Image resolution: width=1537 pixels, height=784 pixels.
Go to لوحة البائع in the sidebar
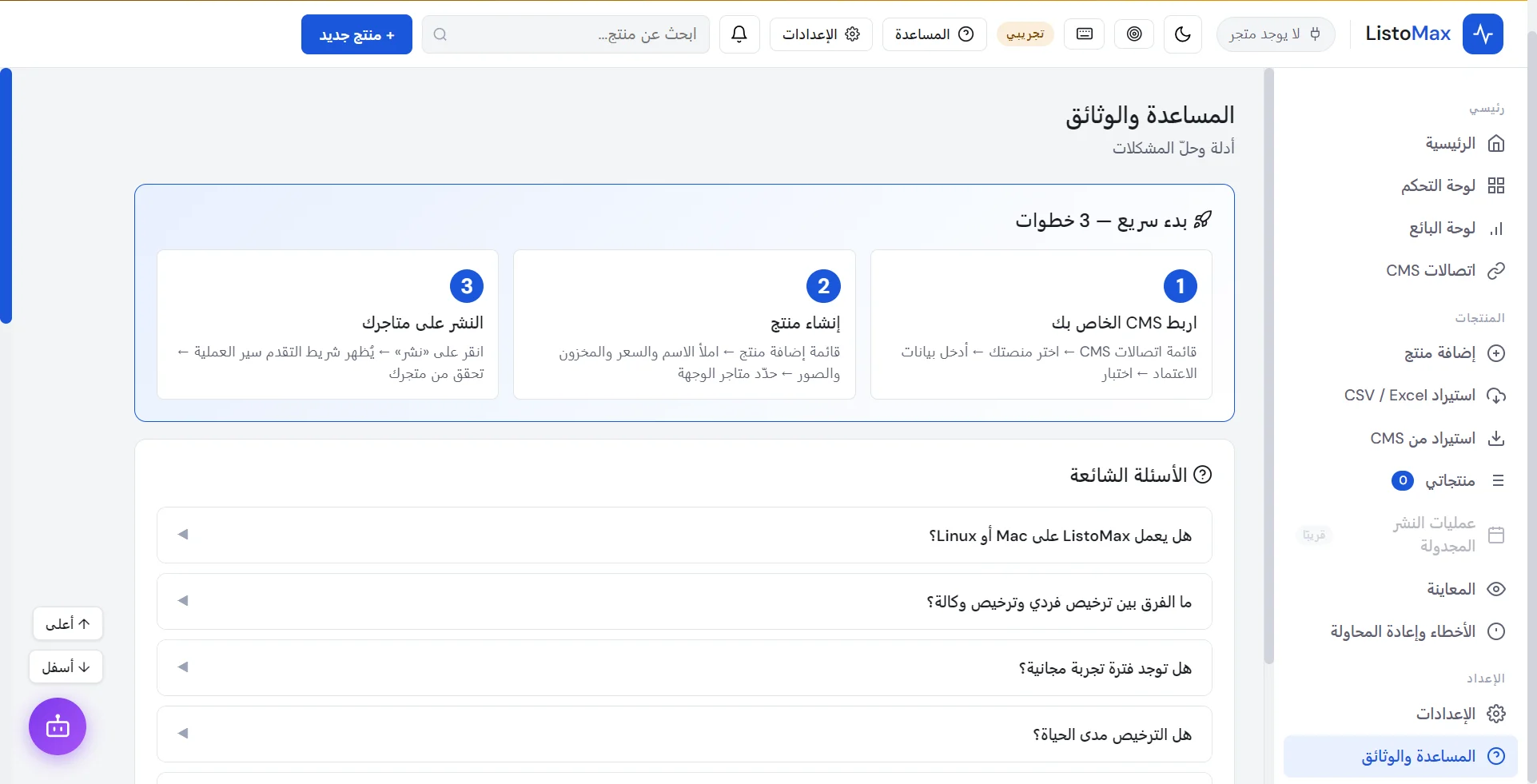[1400, 229]
